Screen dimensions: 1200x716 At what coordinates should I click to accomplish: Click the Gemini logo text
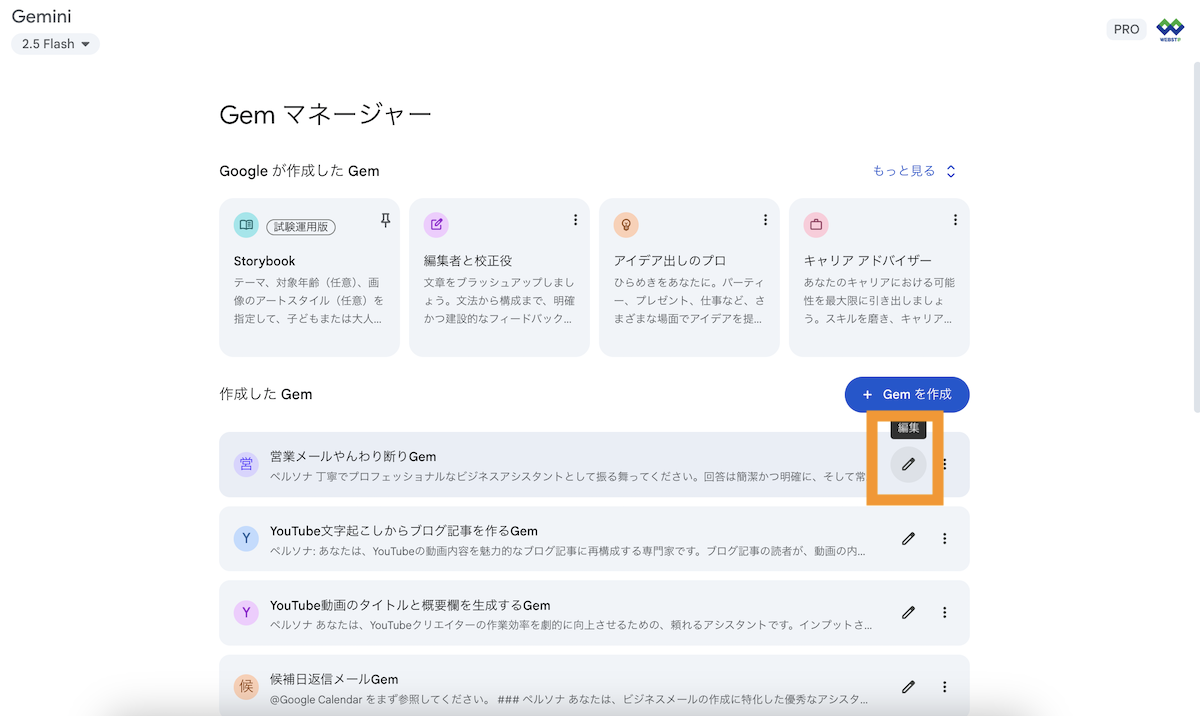pyautogui.click(x=41, y=17)
